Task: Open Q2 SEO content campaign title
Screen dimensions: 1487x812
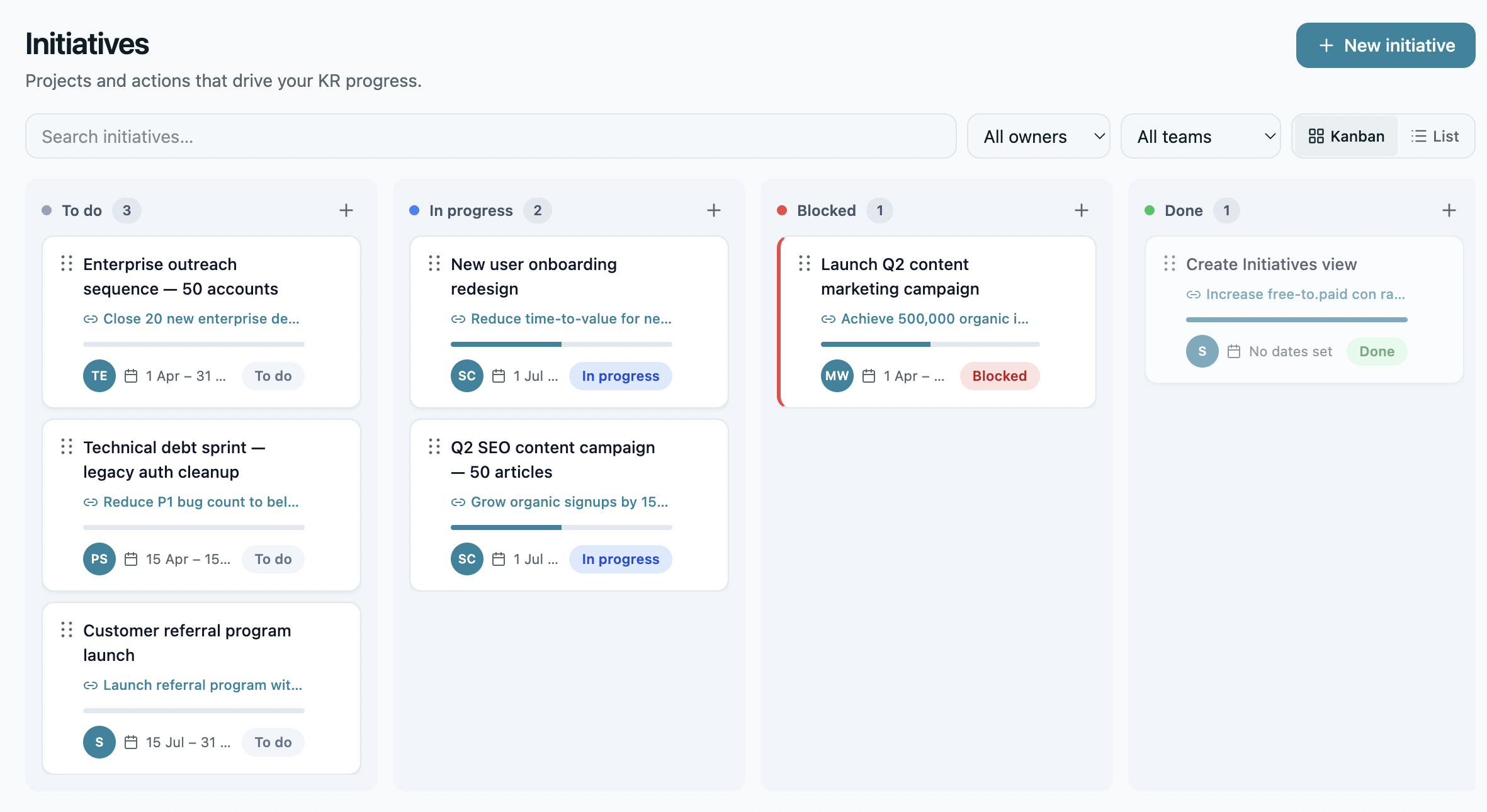Action: (553, 460)
